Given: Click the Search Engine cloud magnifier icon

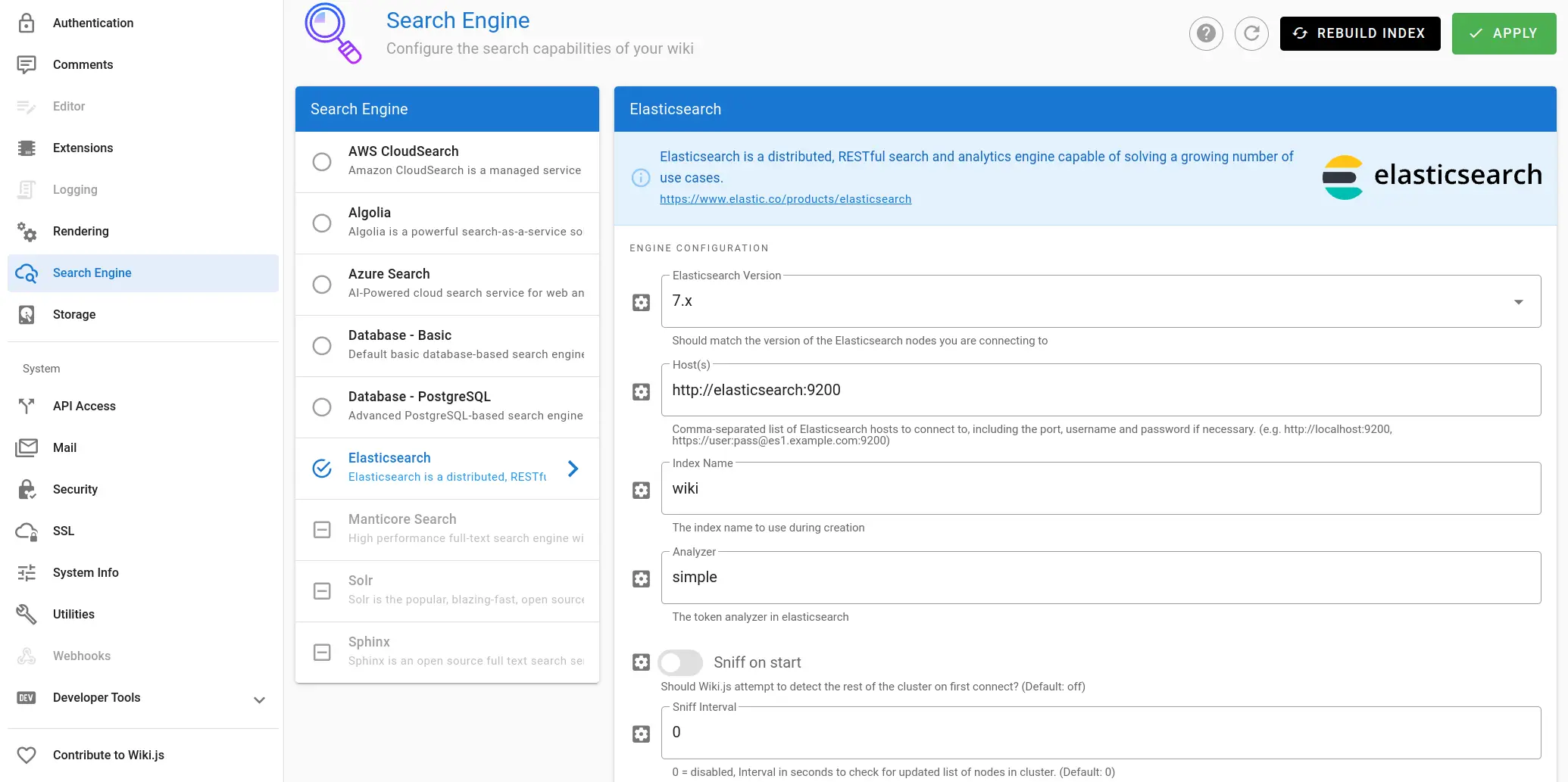Looking at the screenshot, I should point(27,273).
